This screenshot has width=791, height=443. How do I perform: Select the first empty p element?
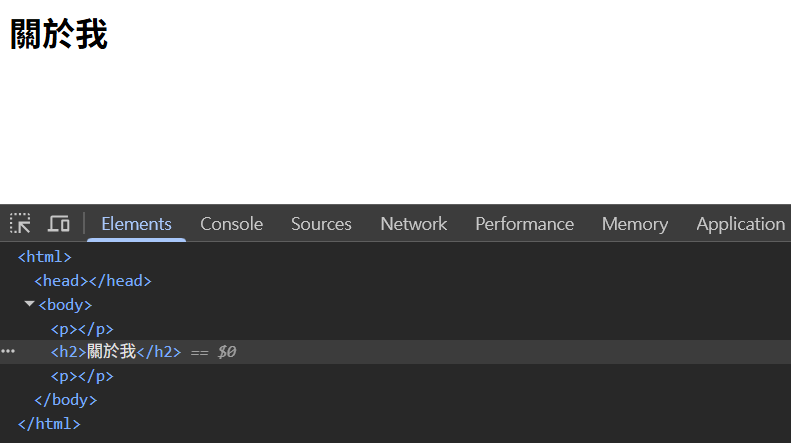click(x=82, y=329)
